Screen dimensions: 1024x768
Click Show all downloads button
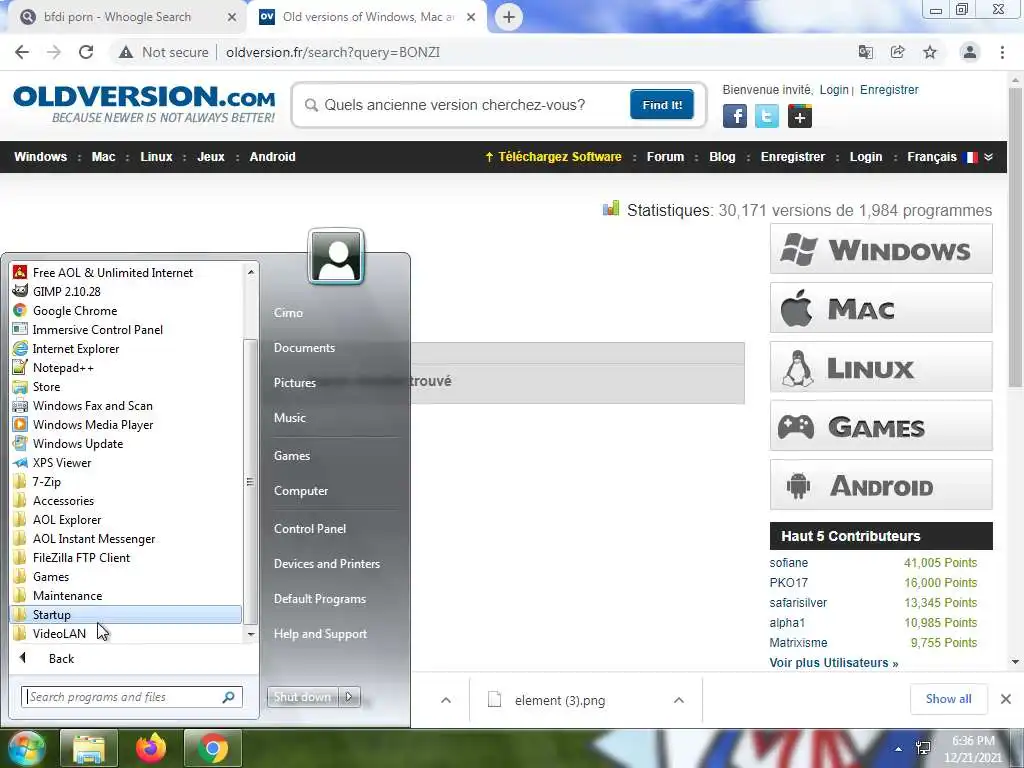pyautogui.click(x=948, y=699)
